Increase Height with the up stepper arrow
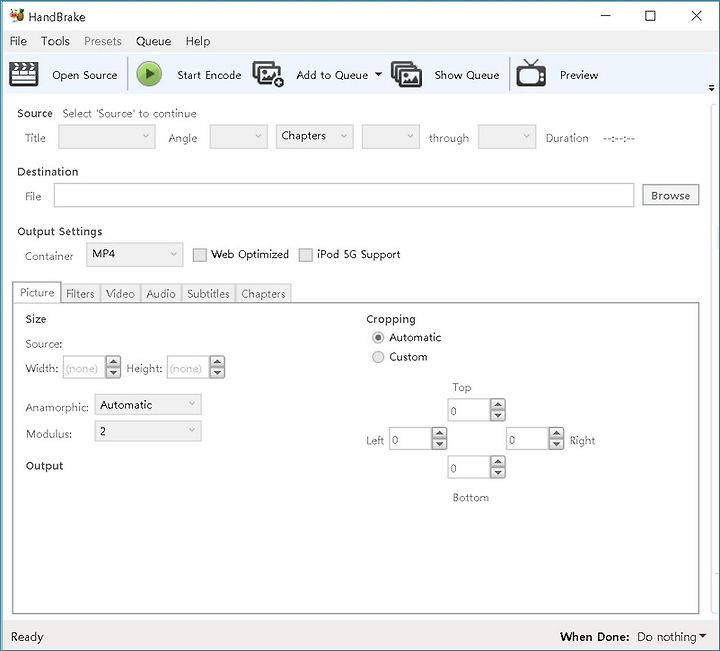This screenshot has width=720, height=651. point(217,362)
